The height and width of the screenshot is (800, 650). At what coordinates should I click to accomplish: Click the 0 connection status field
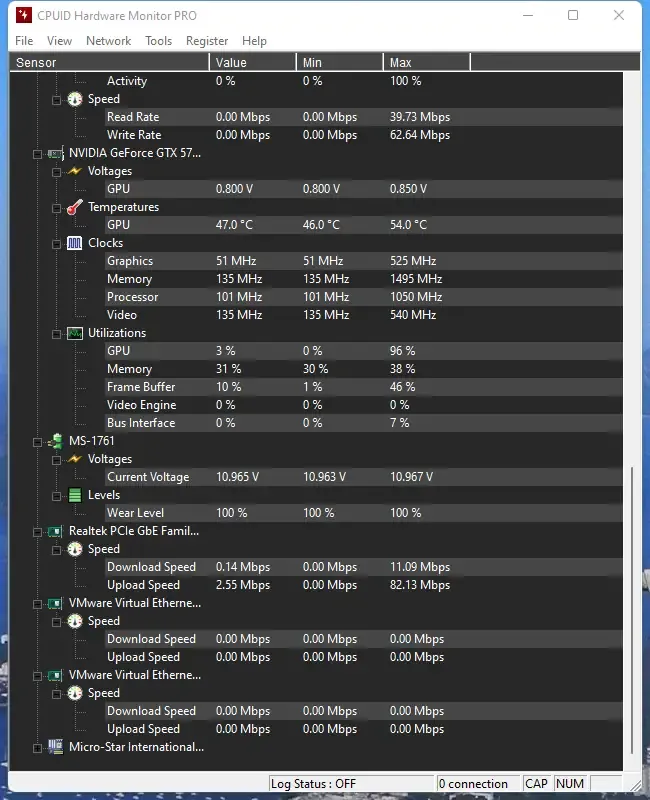[478, 784]
